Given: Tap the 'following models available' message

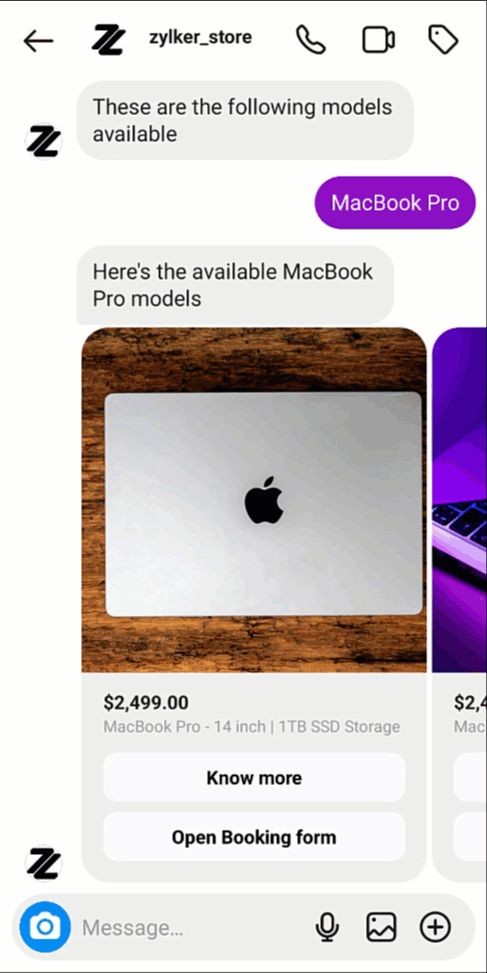Looking at the screenshot, I should [x=245, y=120].
